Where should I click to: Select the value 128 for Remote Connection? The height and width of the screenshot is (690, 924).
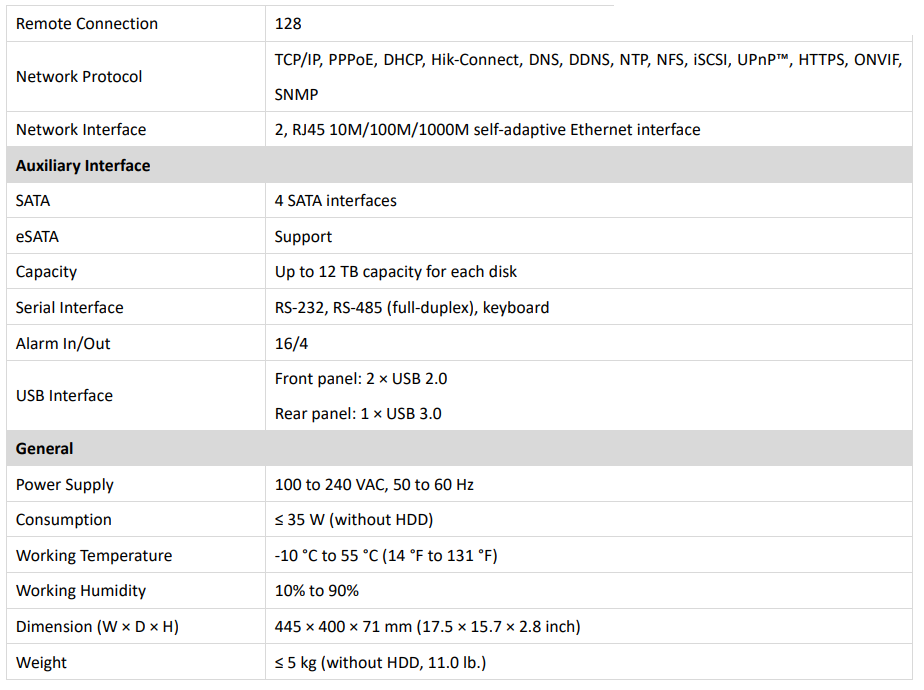click(288, 23)
